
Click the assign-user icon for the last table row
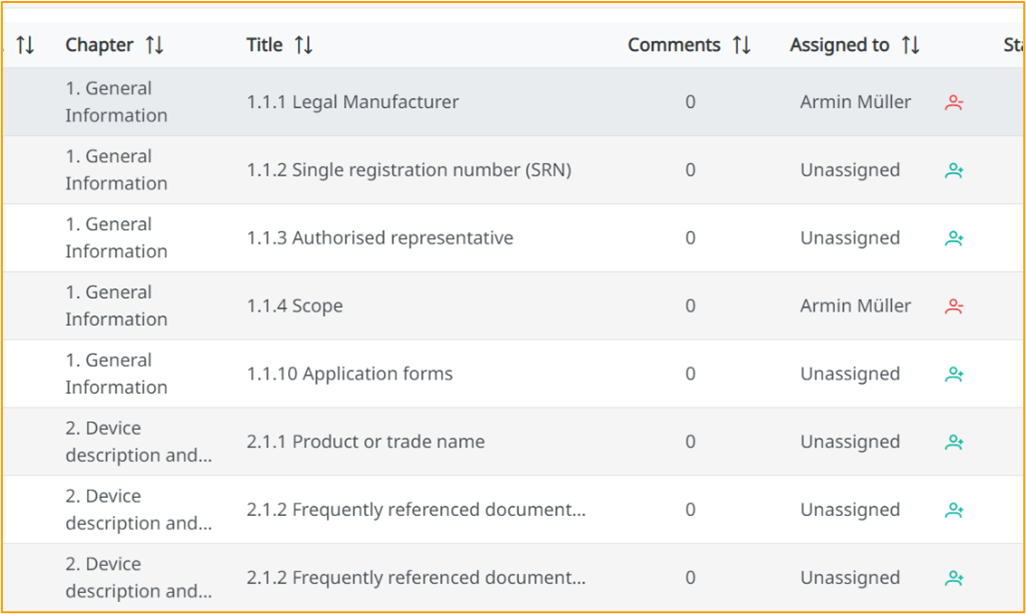point(954,577)
